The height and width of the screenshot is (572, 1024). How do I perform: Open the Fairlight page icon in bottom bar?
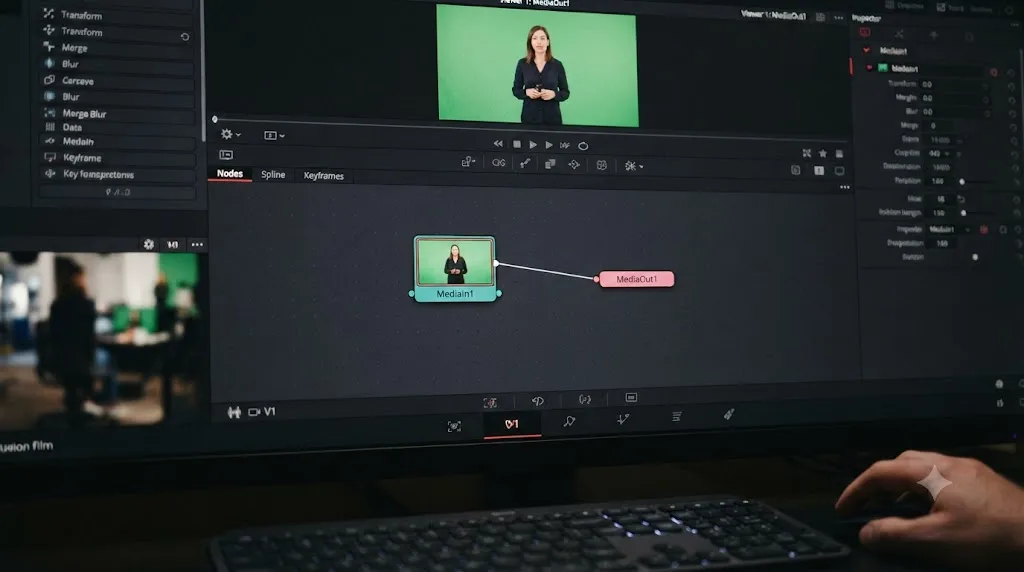(x=623, y=419)
